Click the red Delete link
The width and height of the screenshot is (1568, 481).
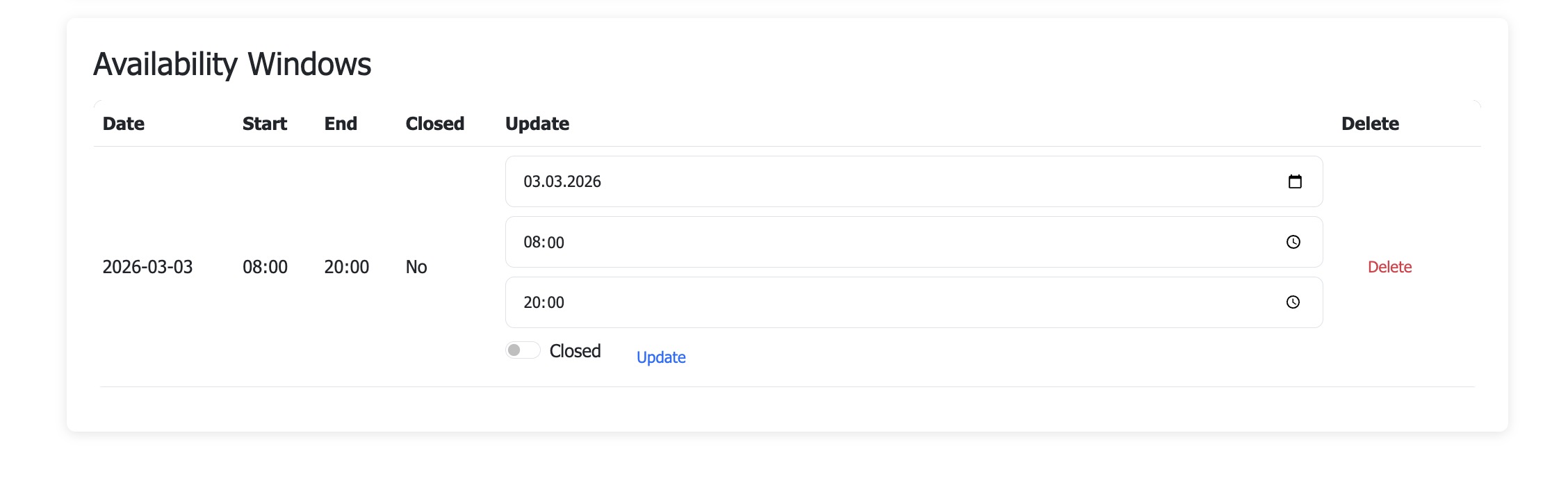[x=1389, y=267]
